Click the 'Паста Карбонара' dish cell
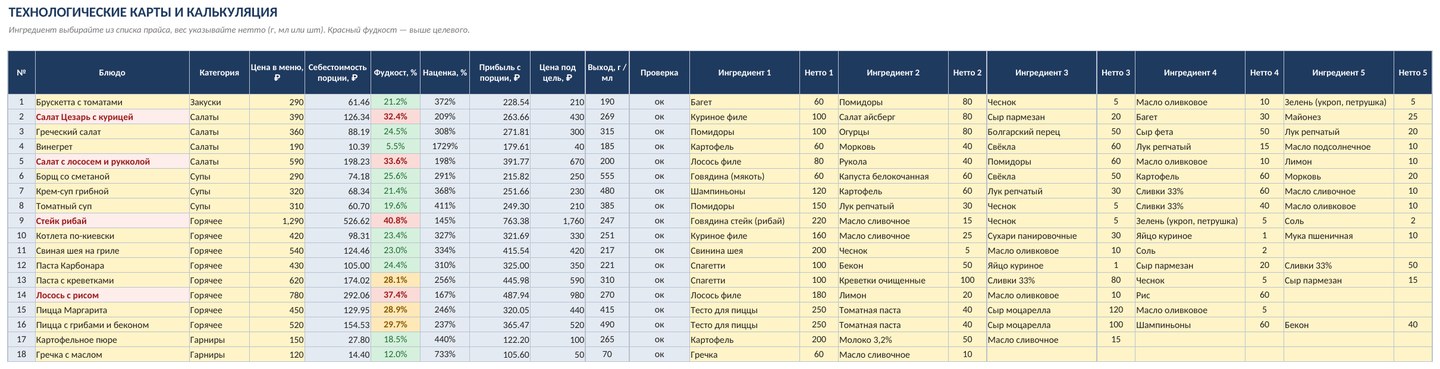The image size is (1440, 369). [x=112, y=266]
